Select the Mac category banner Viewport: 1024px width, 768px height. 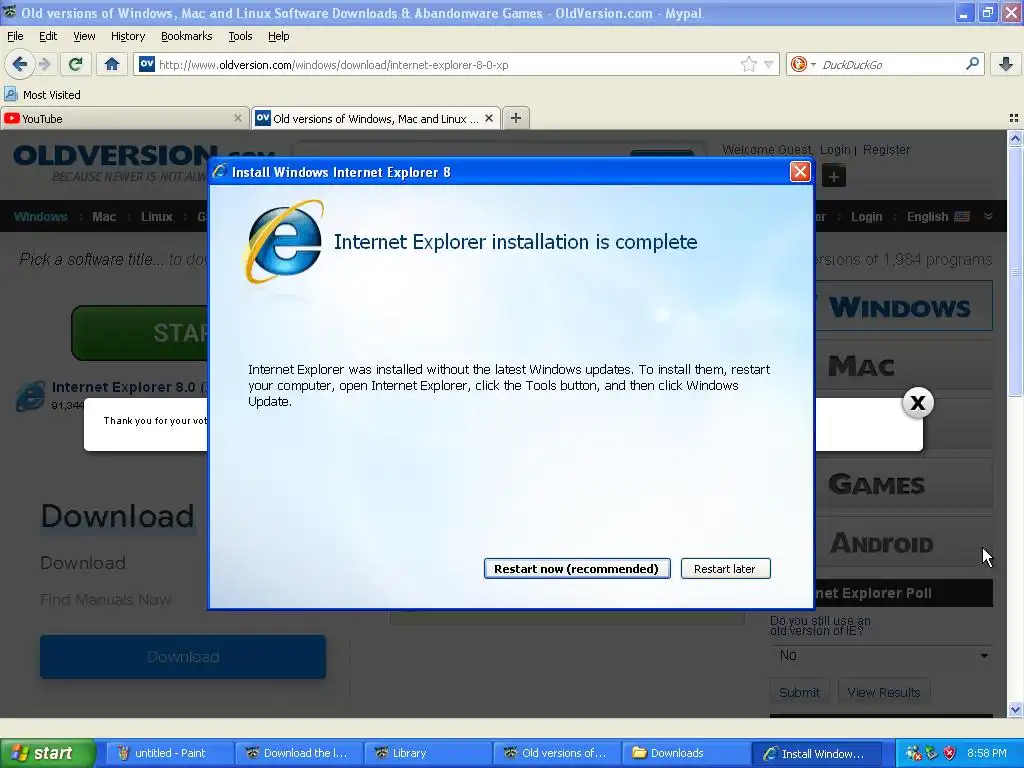tap(903, 366)
